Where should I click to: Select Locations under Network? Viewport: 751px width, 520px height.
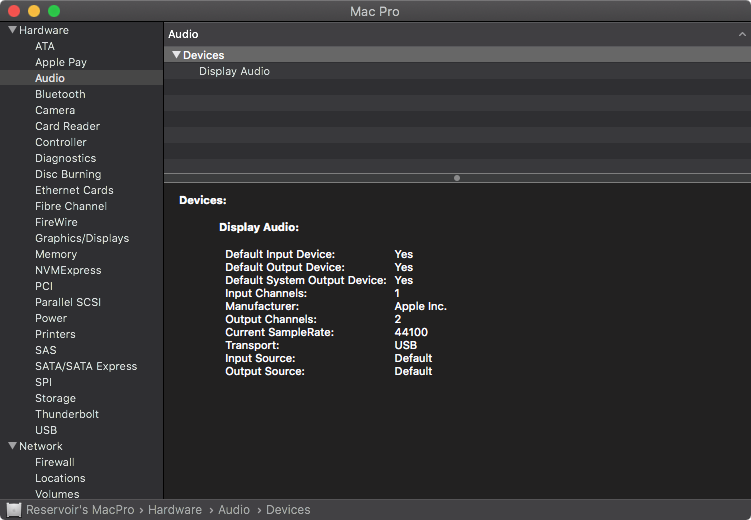(60, 478)
